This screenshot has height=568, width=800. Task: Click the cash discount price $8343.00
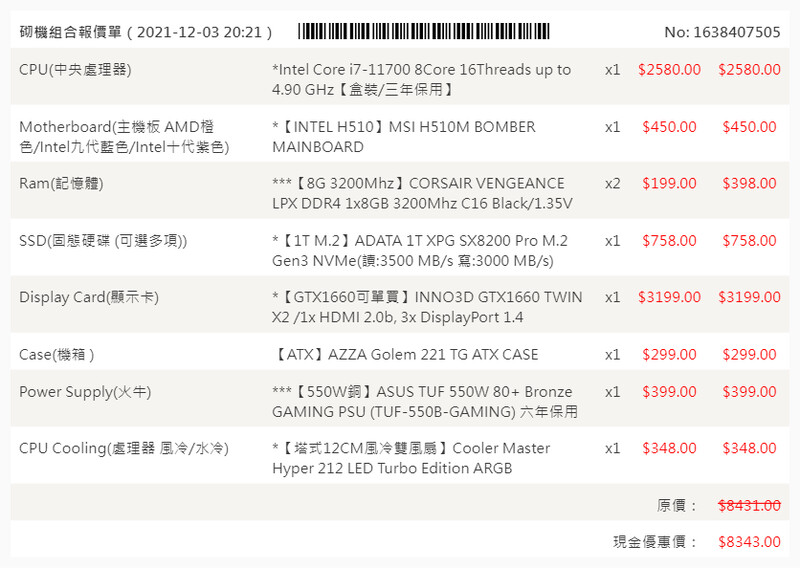coord(749,542)
